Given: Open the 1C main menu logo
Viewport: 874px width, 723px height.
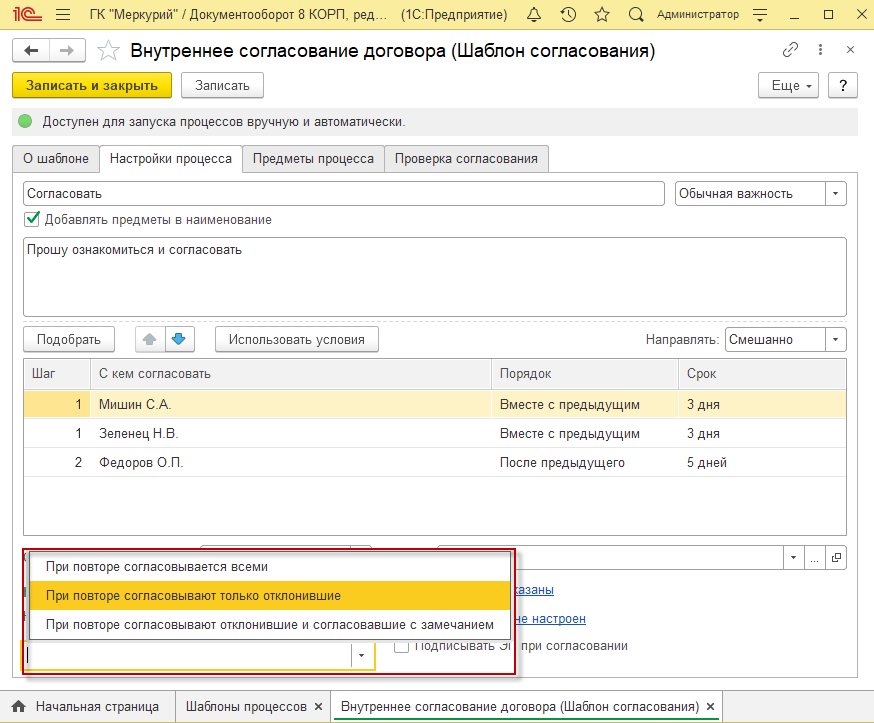Looking at the screenshot, I should (x=27, y=14).
